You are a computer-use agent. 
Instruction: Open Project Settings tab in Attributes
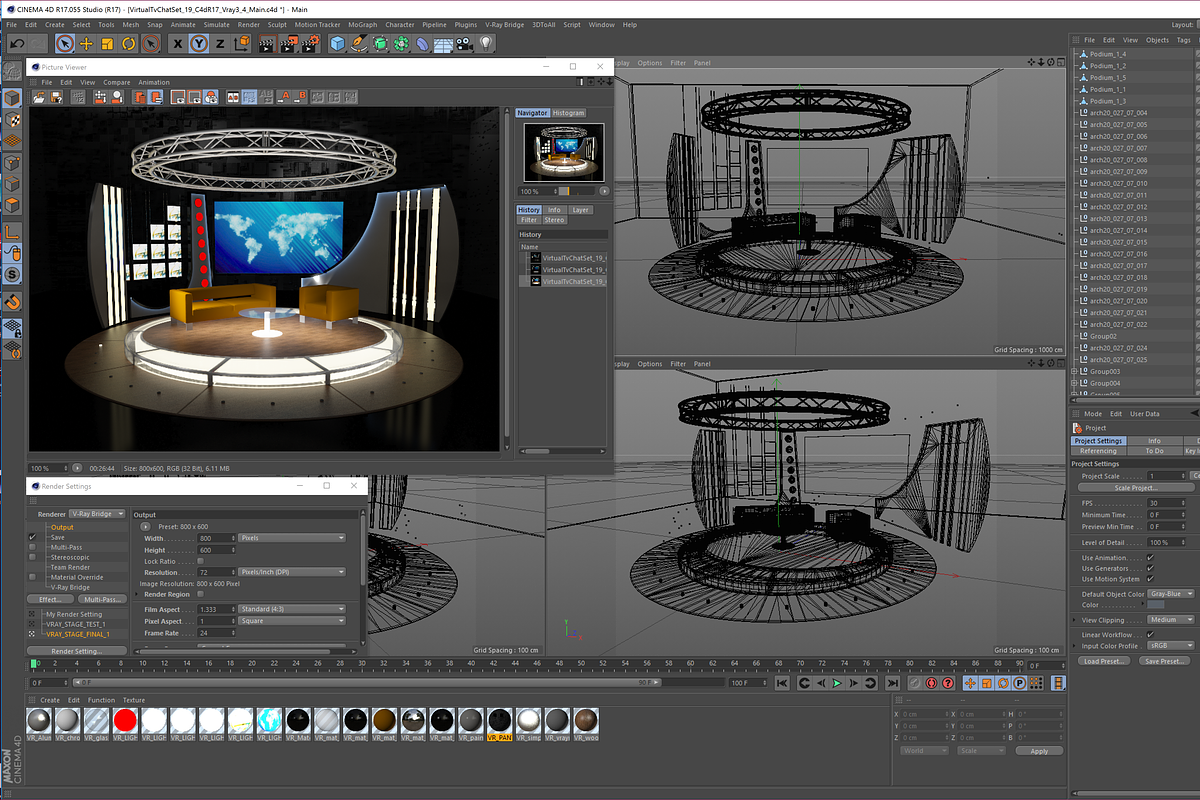[x=1098, y=440]
